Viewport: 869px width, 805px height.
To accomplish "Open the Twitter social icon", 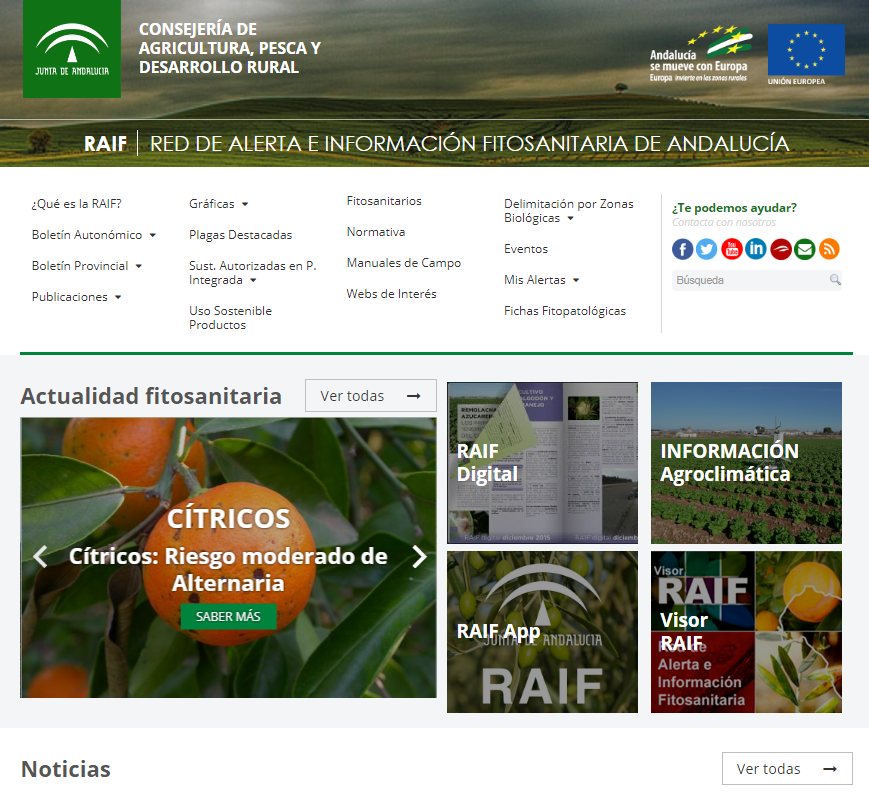I will [x=707, y=249].
